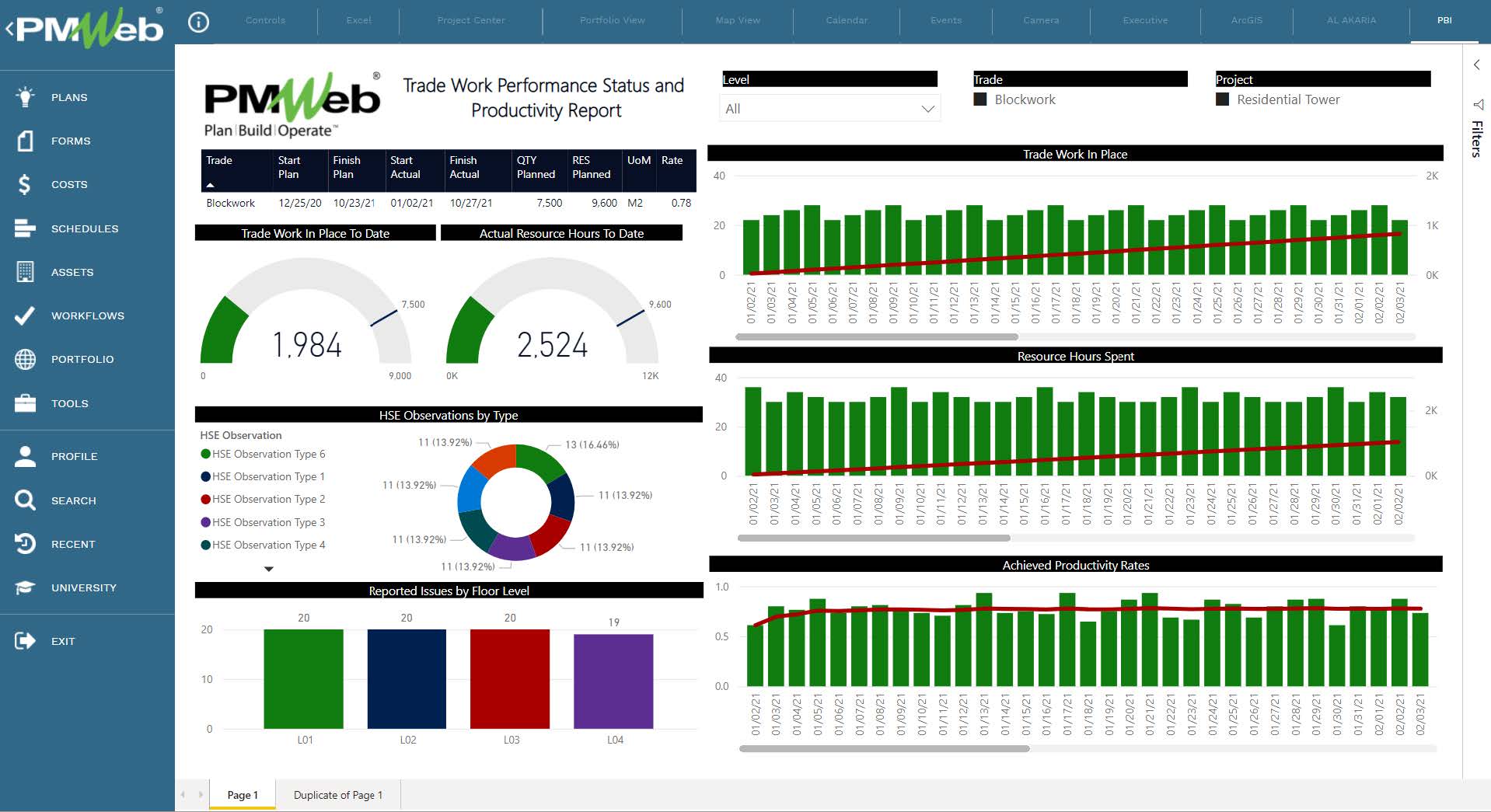1491x812 pixels.
Task: Toggle the Residential Tower project checkbox
Action: coord(1223,99)
